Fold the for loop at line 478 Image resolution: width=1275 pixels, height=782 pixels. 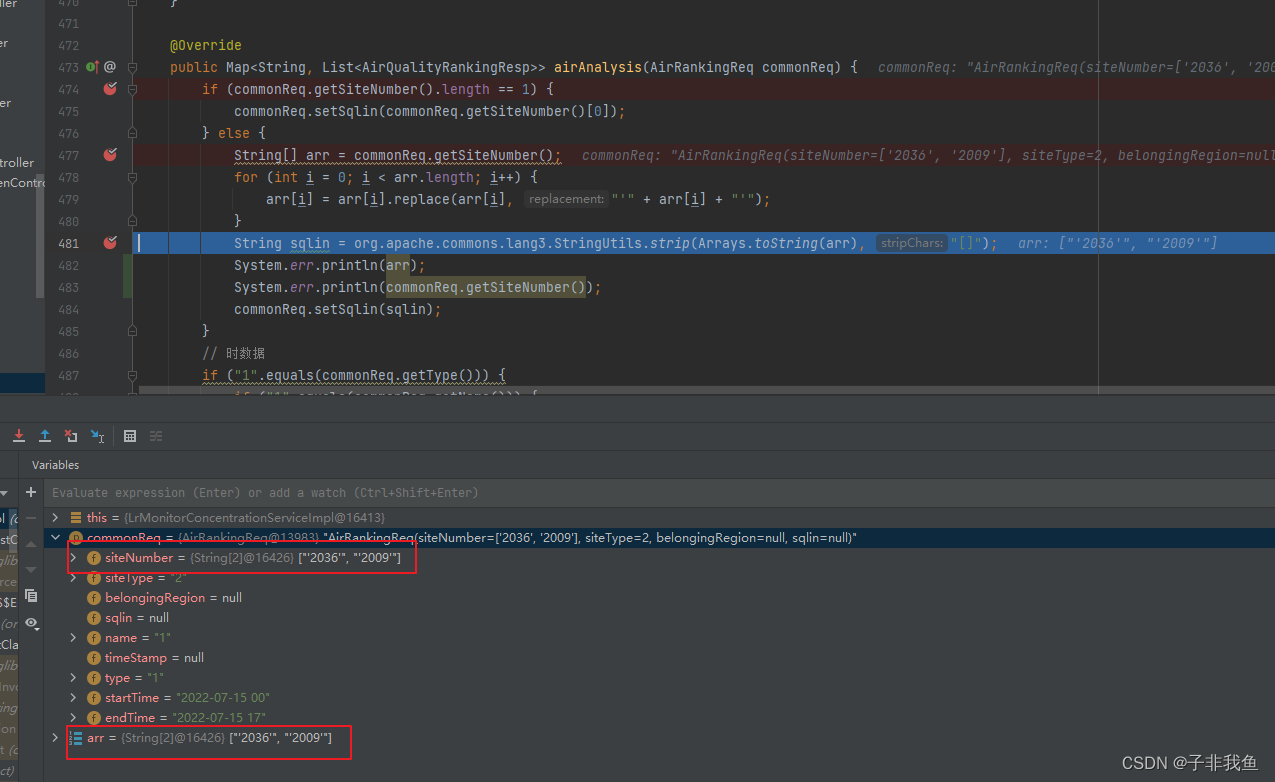132,177
